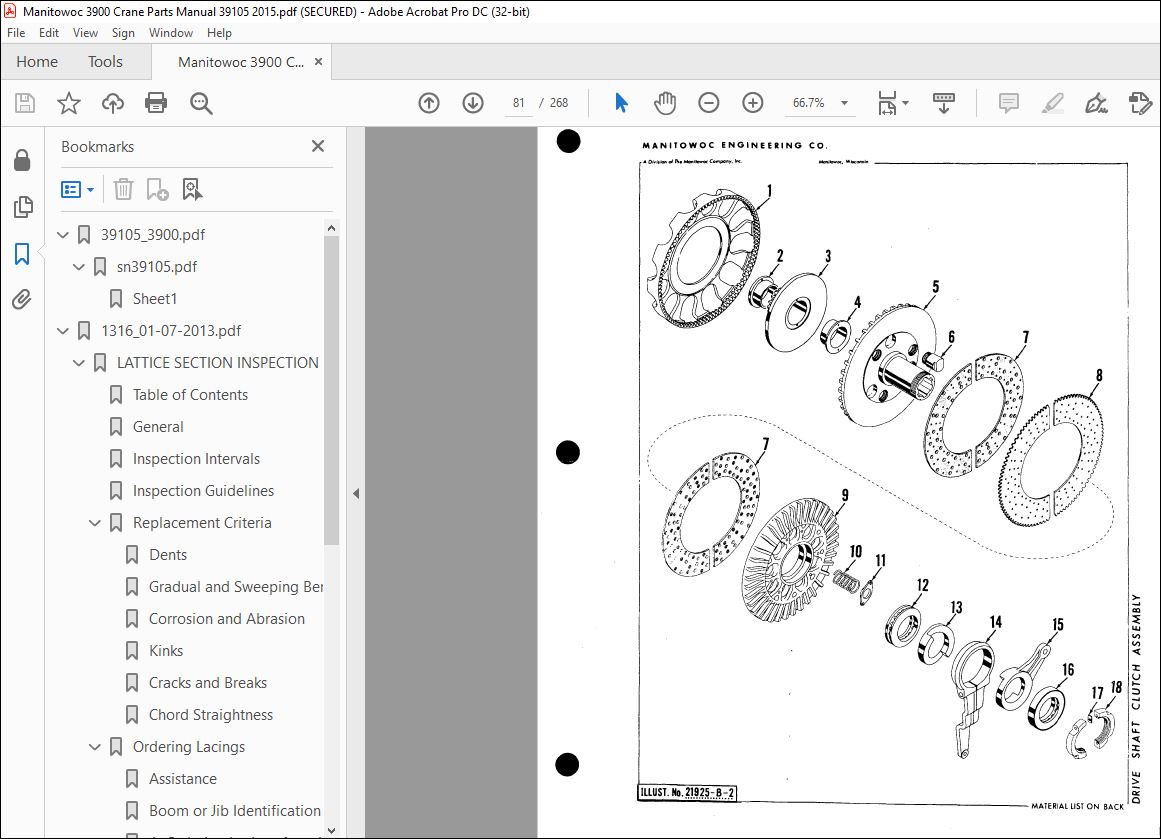Collapse Ordering Lacings bookmark
Image resolution: width=1161 pixels, height=839 pixels.
pos(95,747)
